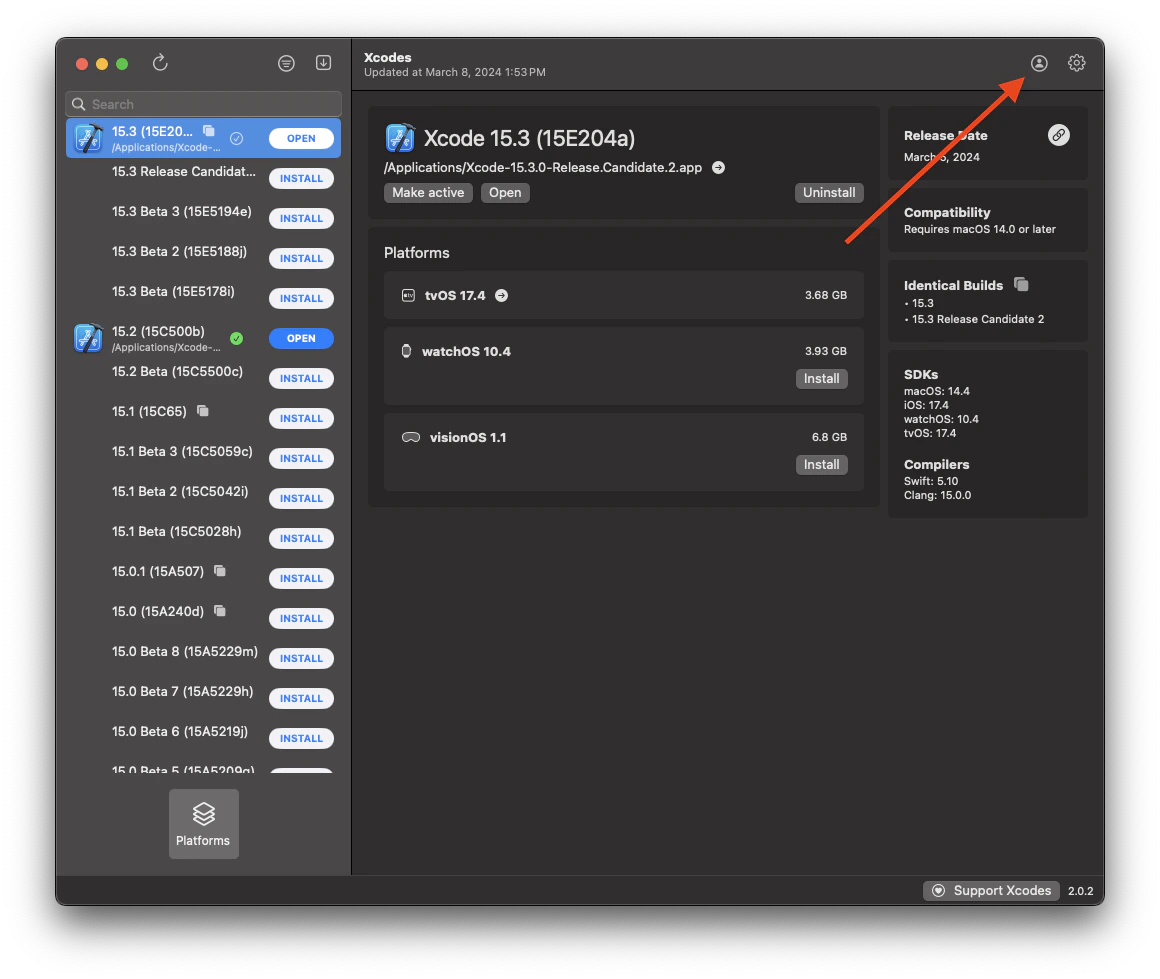This screenshot has width=1160, height=979.
Task: Click the identical builds icon beside 15.0 (15A240d)
Action: point(220,610)
